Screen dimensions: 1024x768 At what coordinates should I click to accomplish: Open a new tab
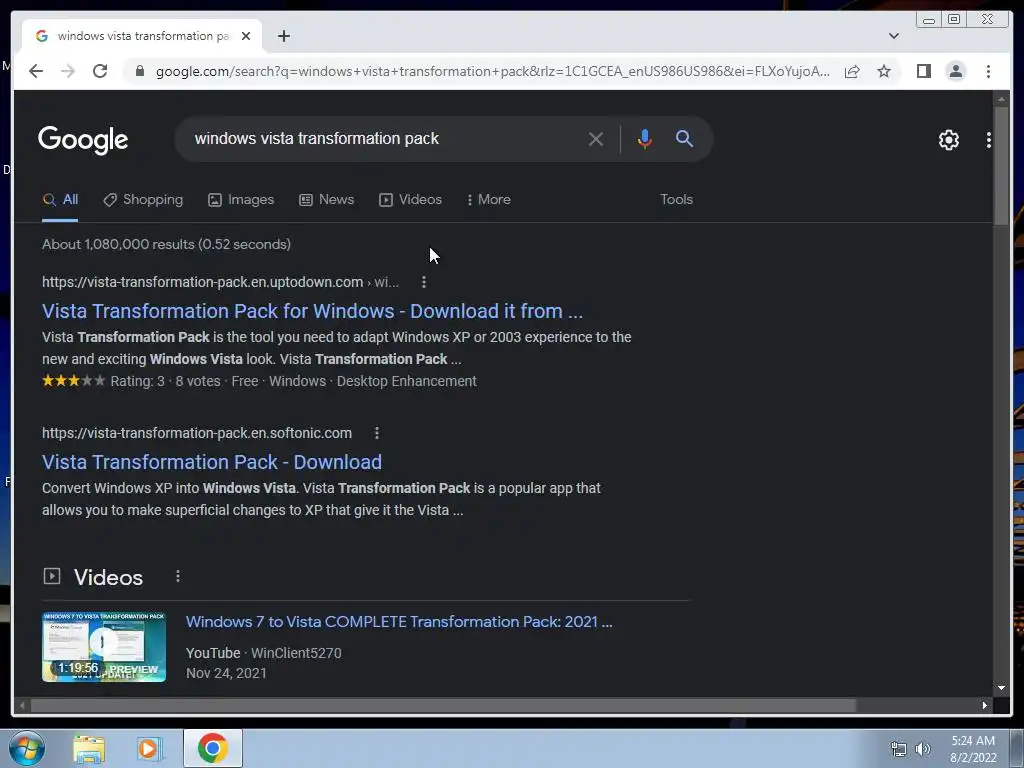point(283,36)
